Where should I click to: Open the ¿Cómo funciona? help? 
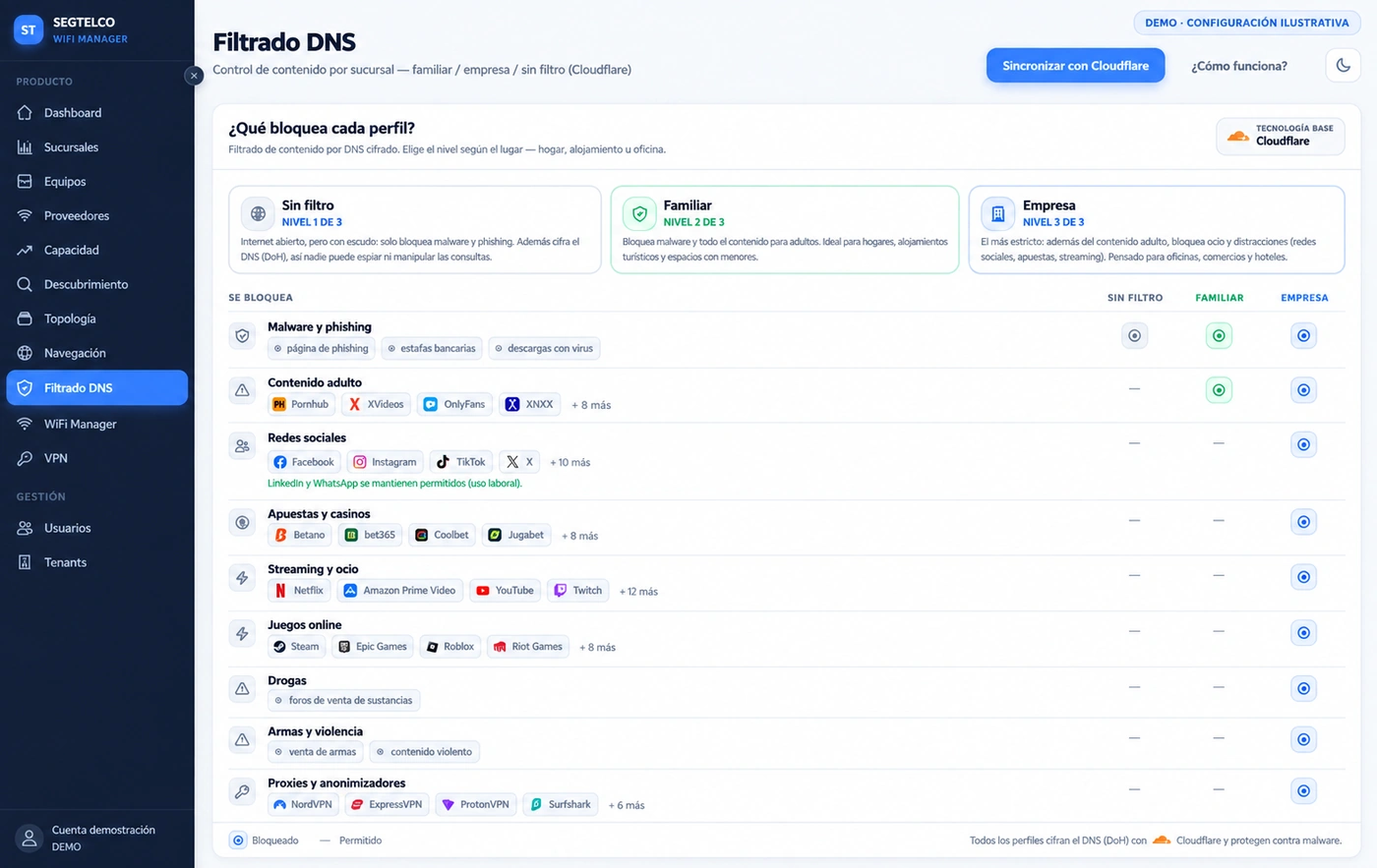1238,66
